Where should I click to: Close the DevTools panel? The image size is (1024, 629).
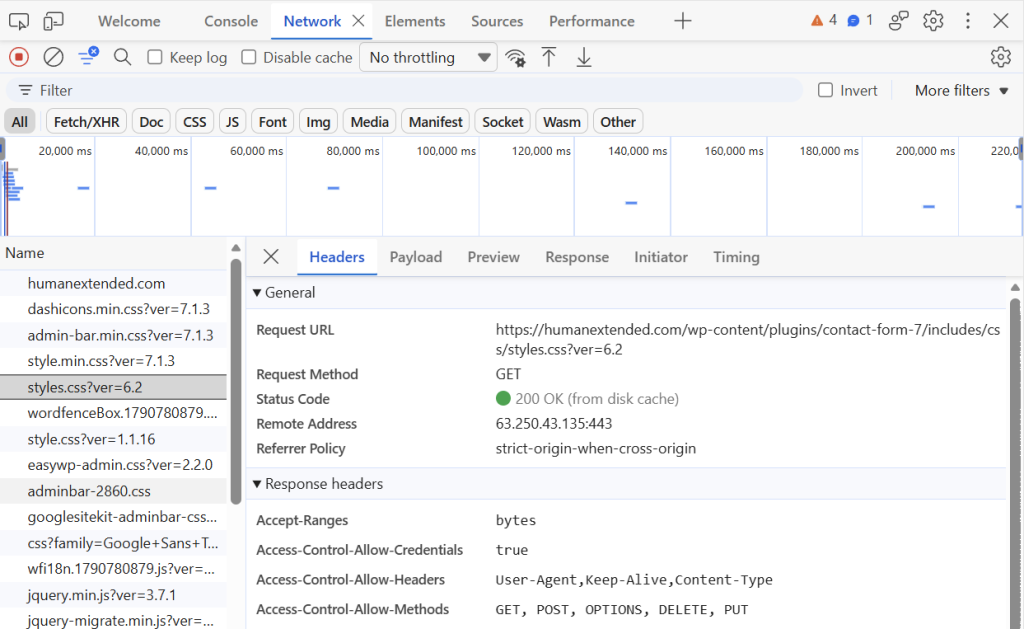[x=1000, y=21]
